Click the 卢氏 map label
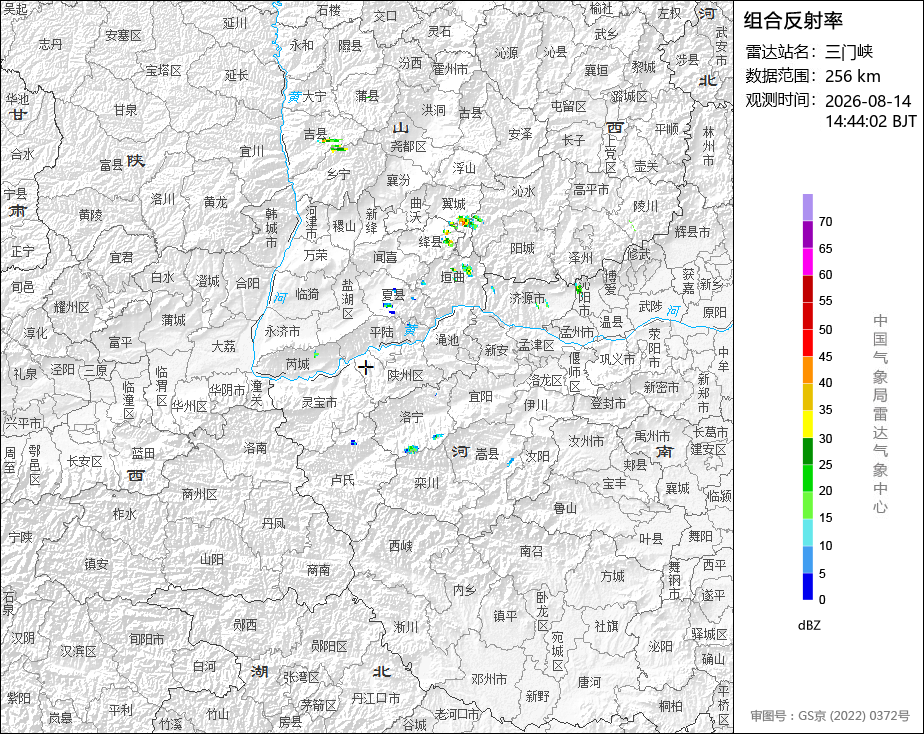Viewport: 924px width, 734px height. tap(342, 480)
